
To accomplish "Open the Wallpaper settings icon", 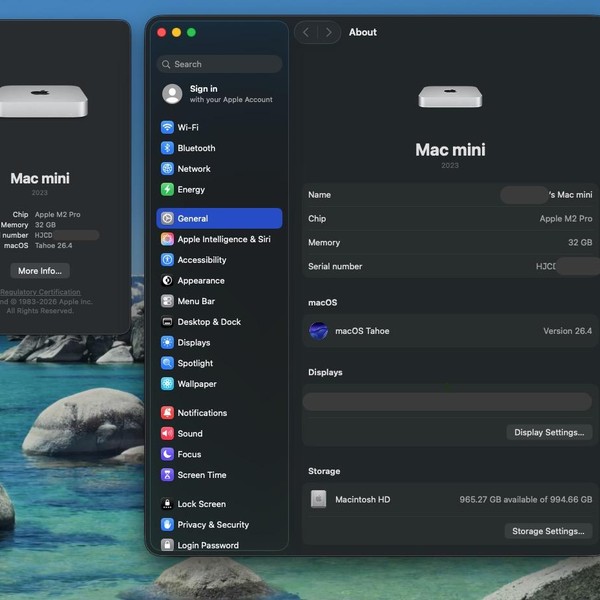I will point(167,384).
